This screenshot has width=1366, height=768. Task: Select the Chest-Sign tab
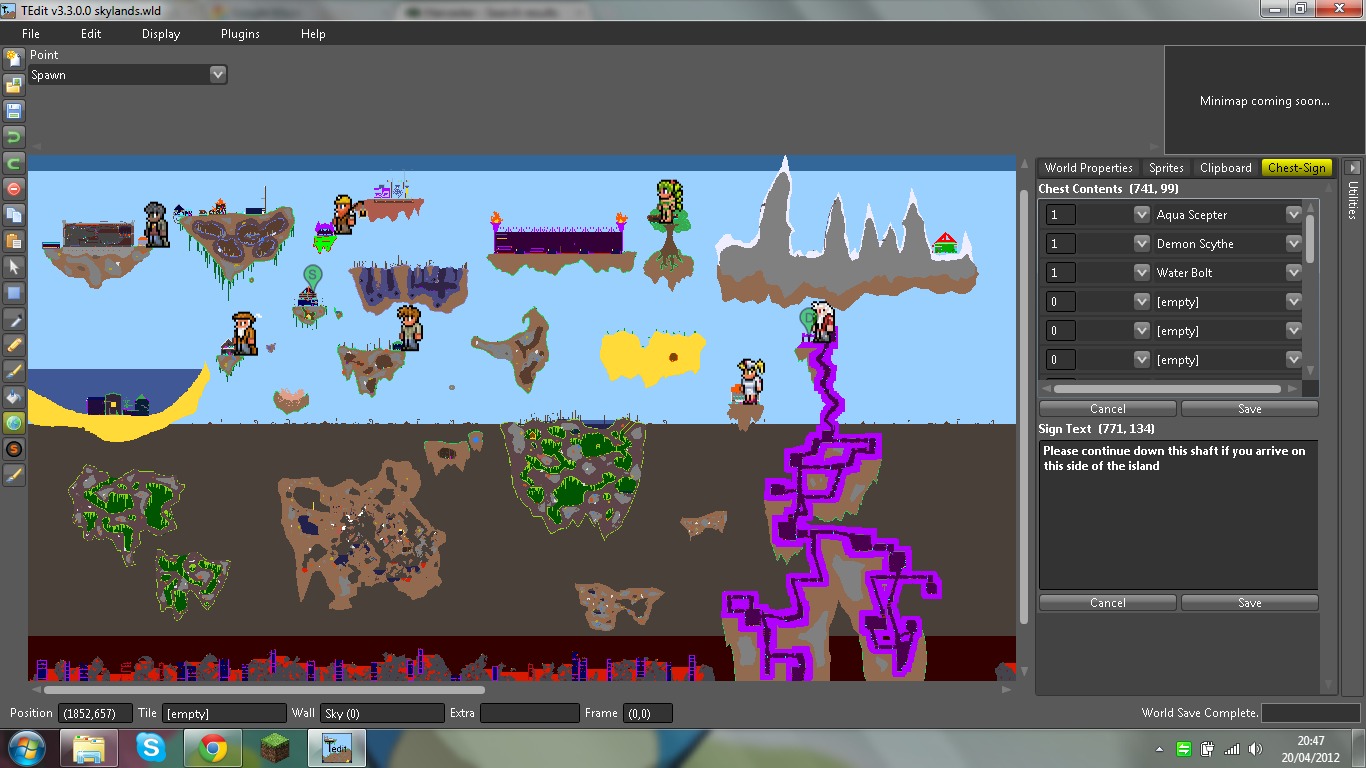click(x=1297, y=168)
